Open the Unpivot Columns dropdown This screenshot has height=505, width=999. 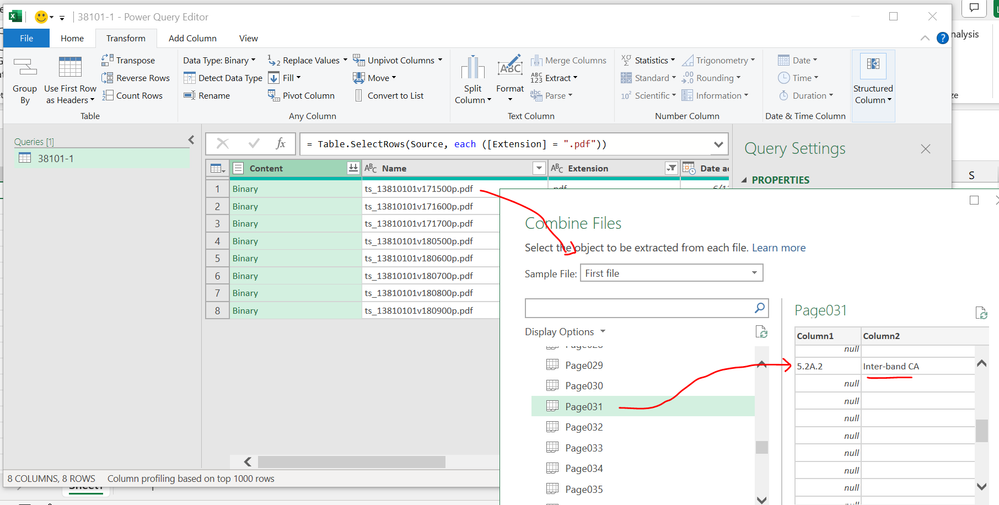[x=398, y=60]
